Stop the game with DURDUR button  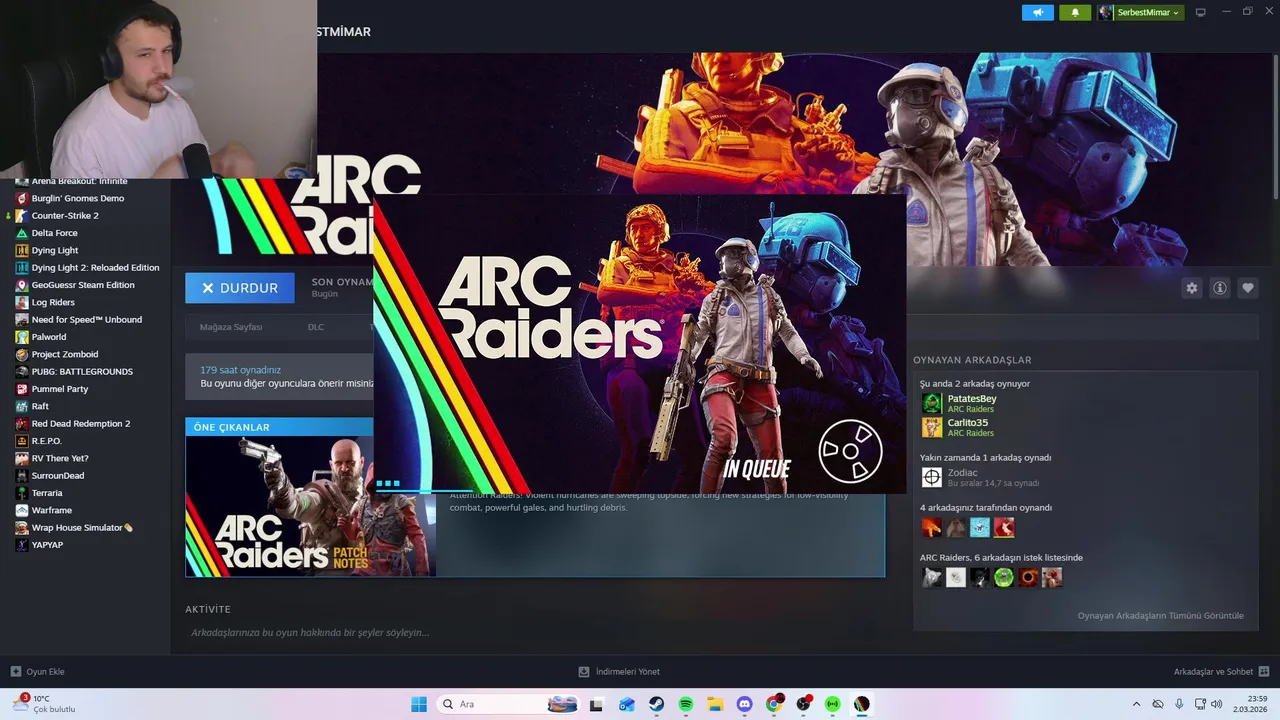point(240,288)
